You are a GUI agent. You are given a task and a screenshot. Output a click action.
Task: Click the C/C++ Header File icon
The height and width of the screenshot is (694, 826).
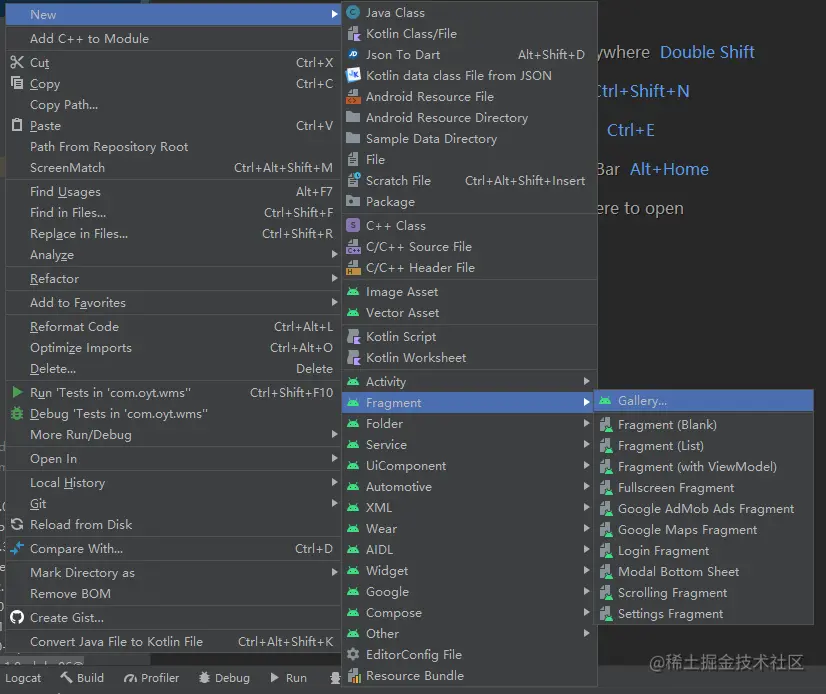(x=353, y=268)
